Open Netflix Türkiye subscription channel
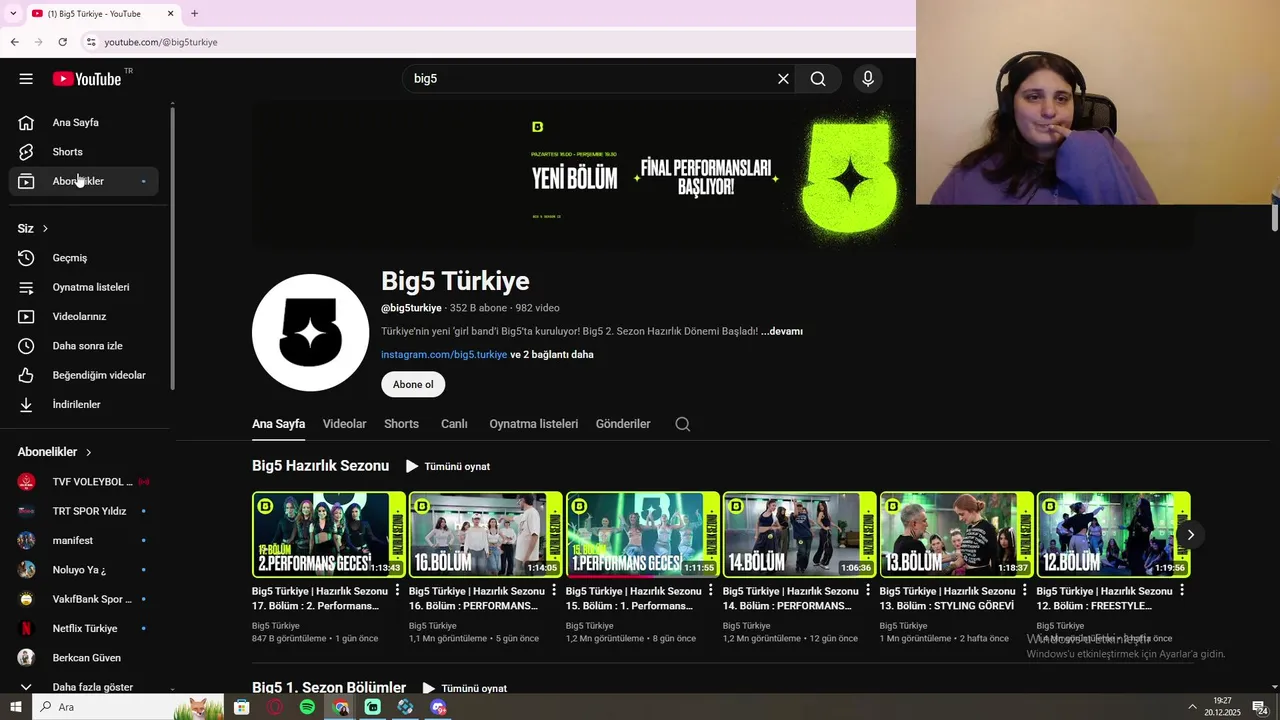Viewport: 1280px width, 720px height. [84, 629]
